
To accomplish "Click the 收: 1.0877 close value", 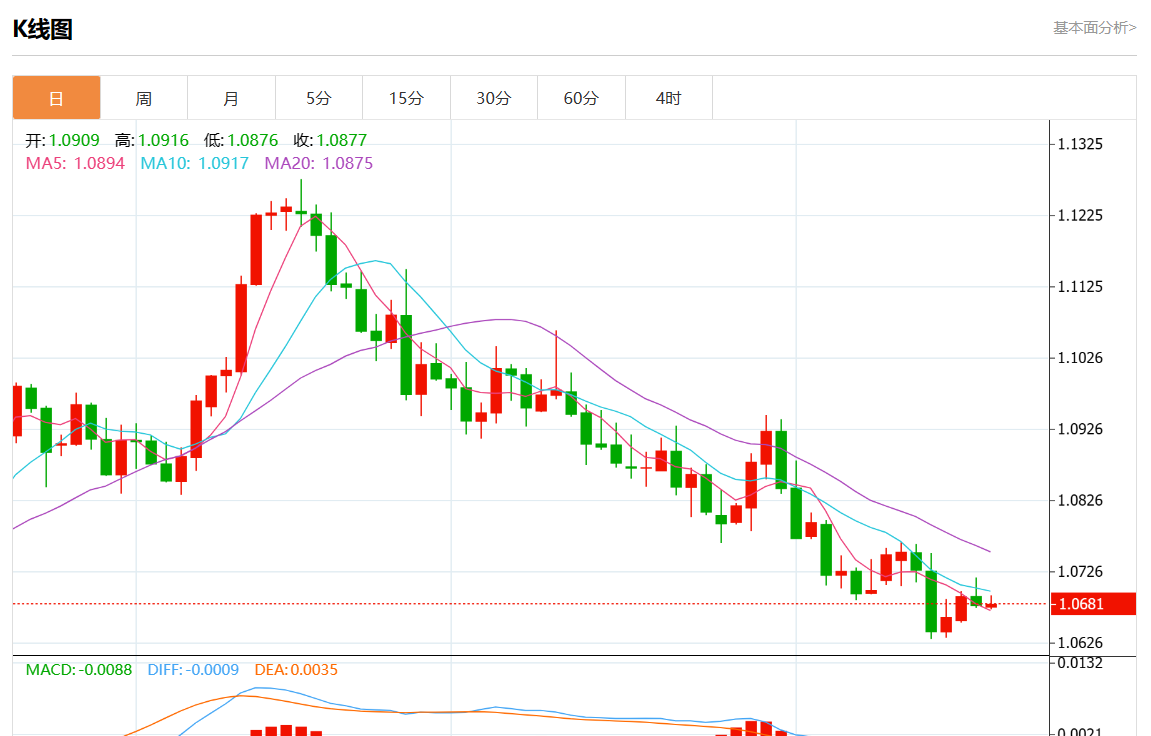I will pyautogui.click(x=330, y=140).
